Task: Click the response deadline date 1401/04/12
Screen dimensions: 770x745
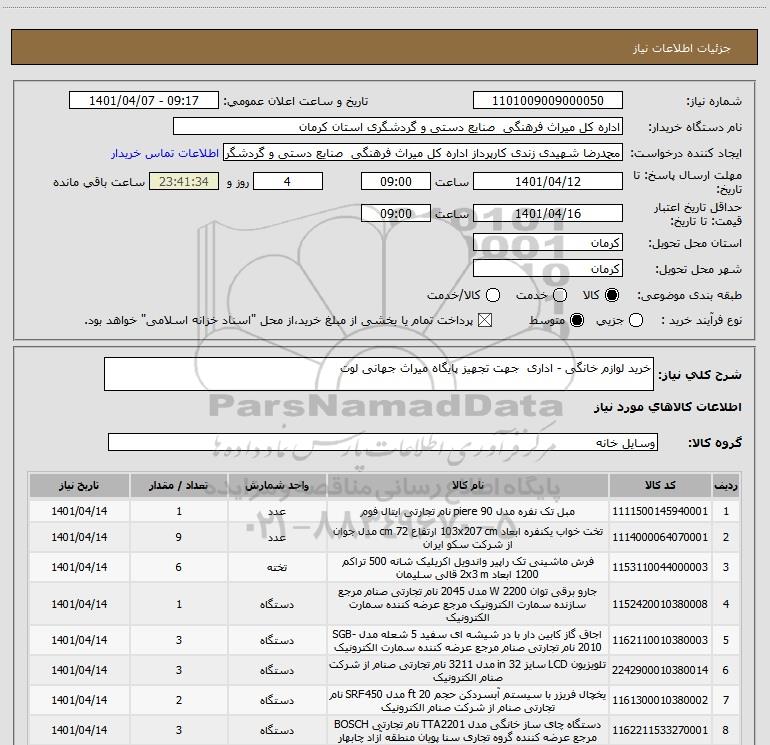Action: point(548,182)
